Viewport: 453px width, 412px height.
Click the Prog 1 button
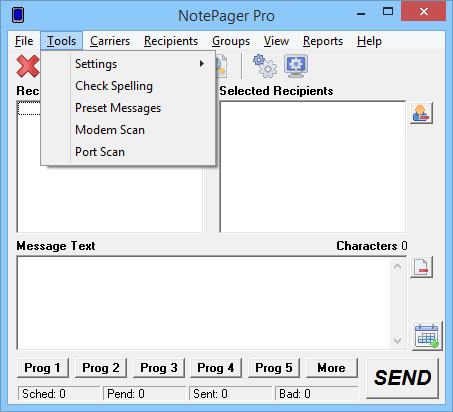[43, 368]
